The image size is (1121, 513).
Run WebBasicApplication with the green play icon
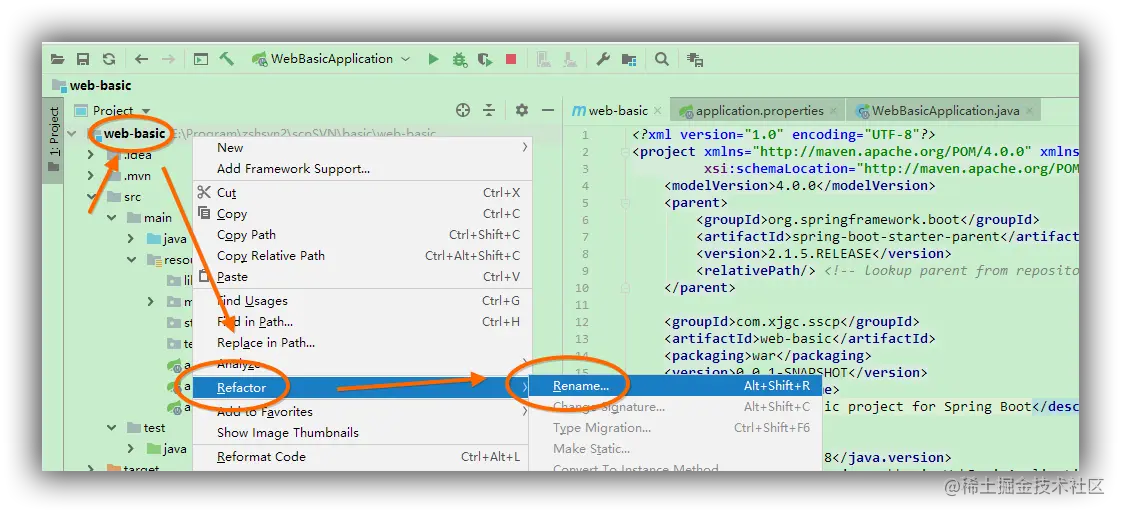click(x=433, y=59)
